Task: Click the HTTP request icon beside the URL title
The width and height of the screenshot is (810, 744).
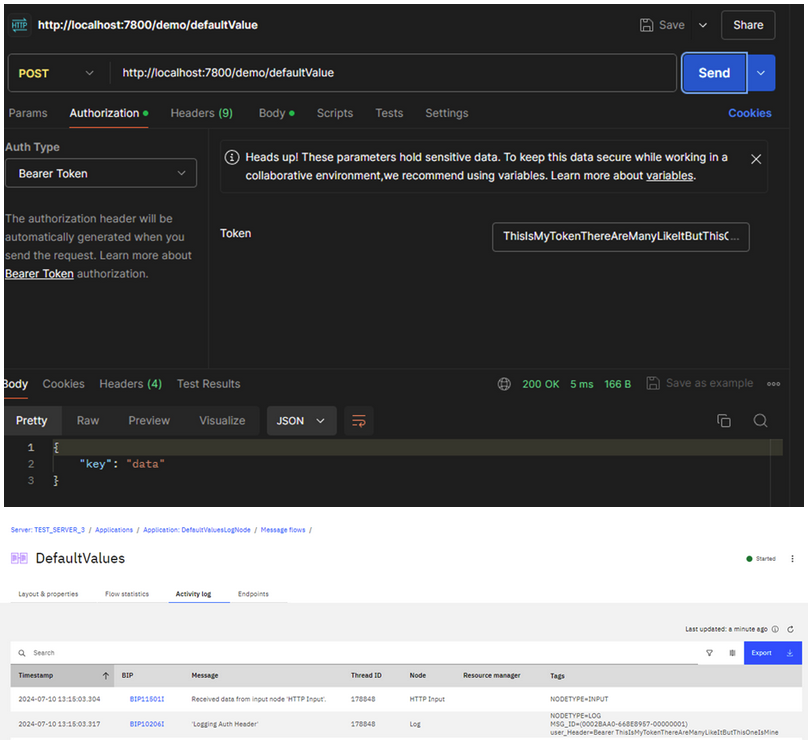Action: tap(20, 25)
